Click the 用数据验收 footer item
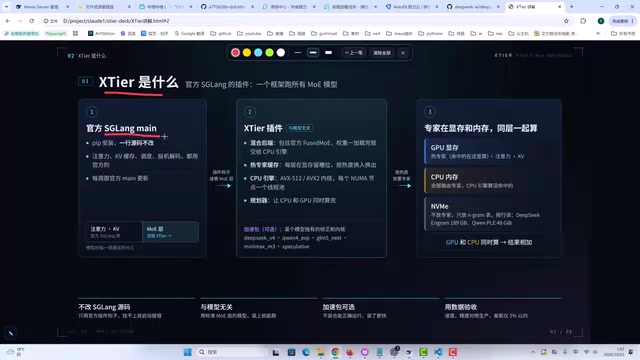The height and width of the screenshot is (360, 640). 503,310
